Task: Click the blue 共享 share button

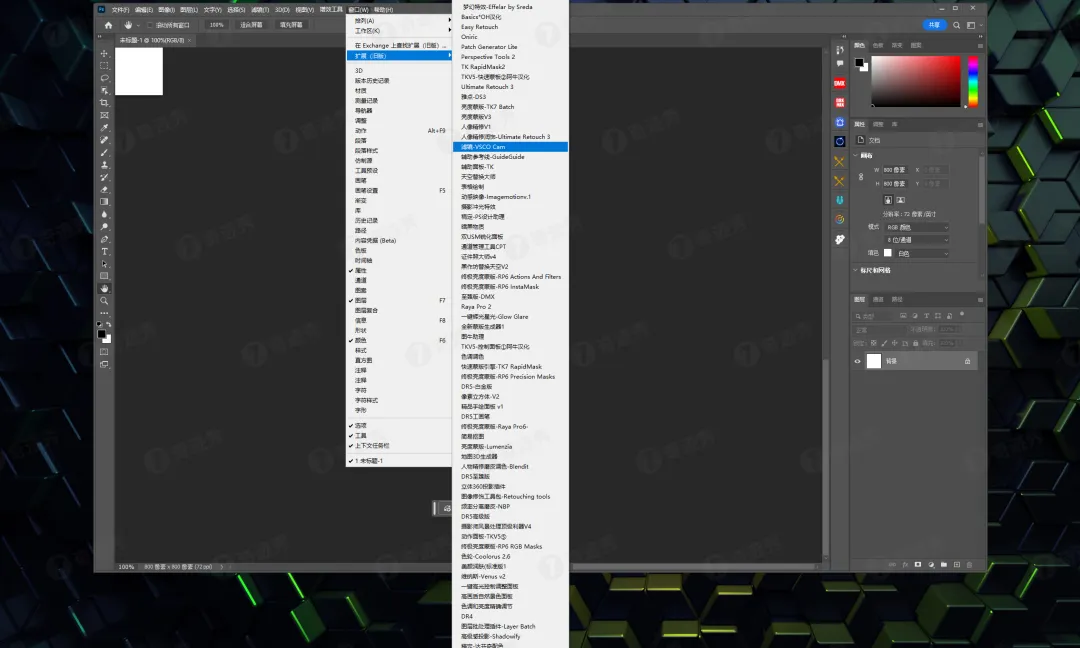Action: 934,25
